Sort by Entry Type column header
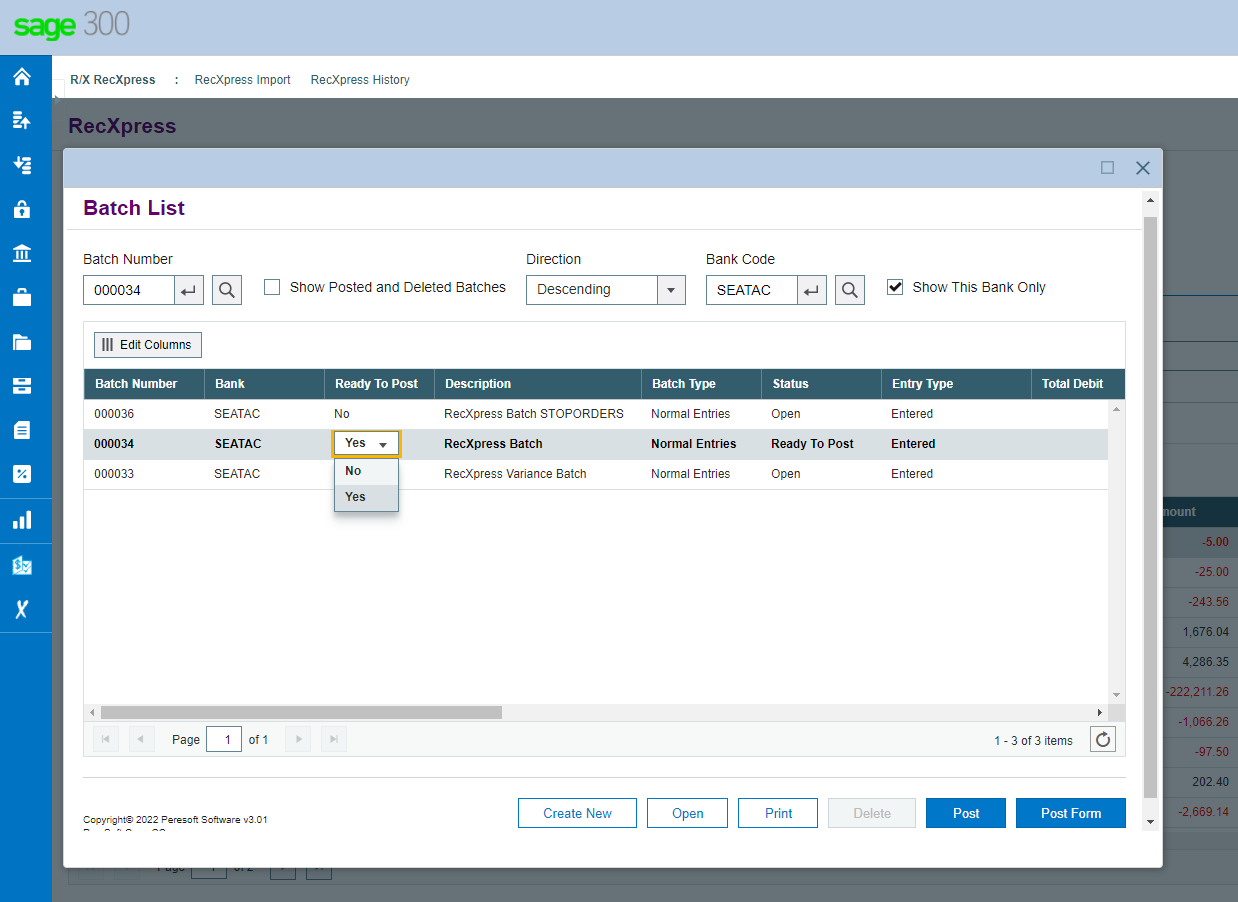Image resolution: width=1238 pixels, height=902 pixels. [x=956, y=384]
